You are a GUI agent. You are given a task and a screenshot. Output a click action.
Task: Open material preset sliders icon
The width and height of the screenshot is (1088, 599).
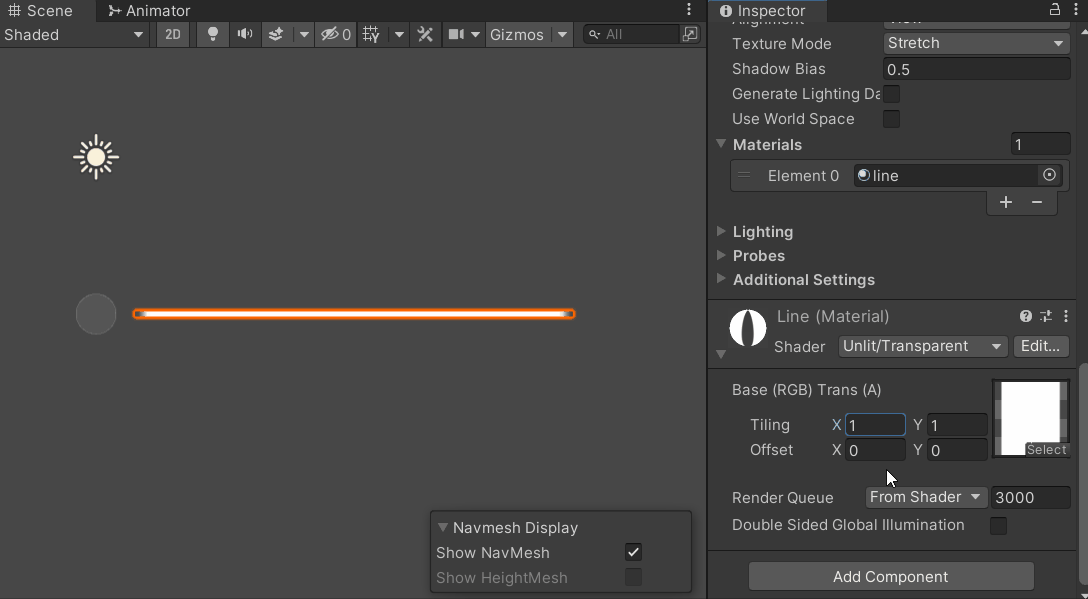point(1046,317)
